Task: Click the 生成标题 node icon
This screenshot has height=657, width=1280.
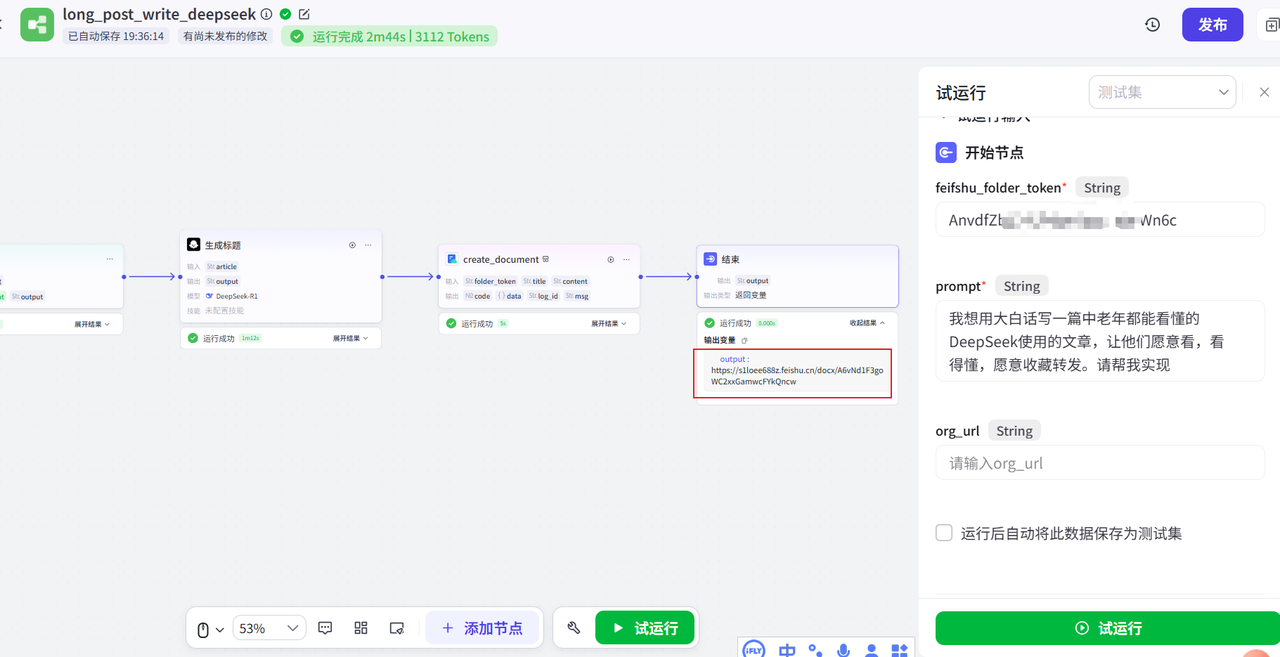Action: 194,245
